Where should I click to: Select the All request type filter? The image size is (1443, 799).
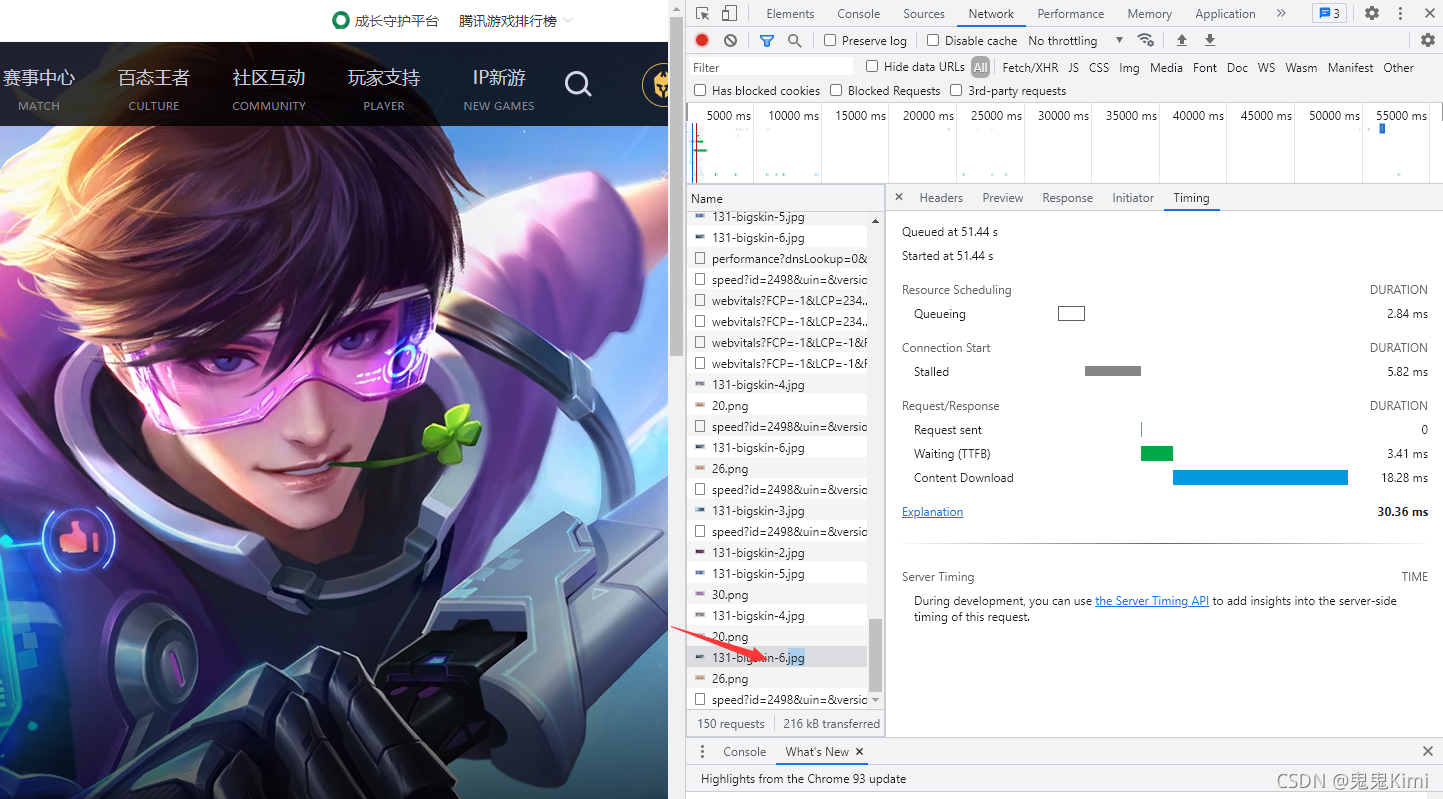tap(980, 68)
